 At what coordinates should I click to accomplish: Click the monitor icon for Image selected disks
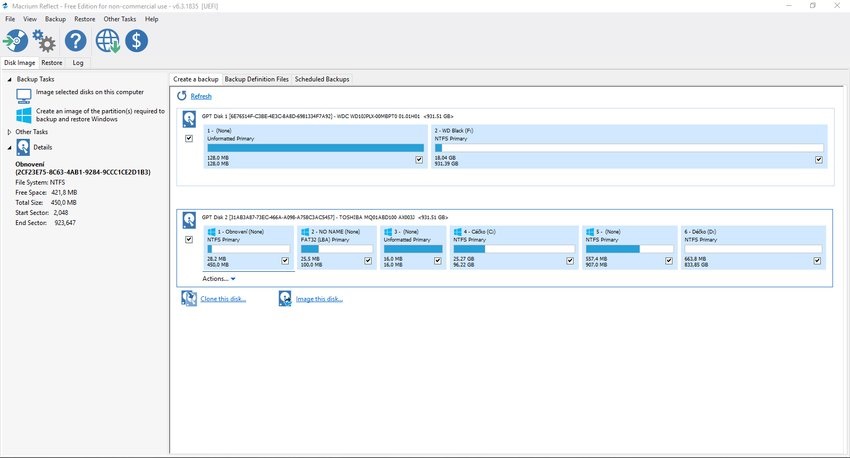tap(24, 96)
